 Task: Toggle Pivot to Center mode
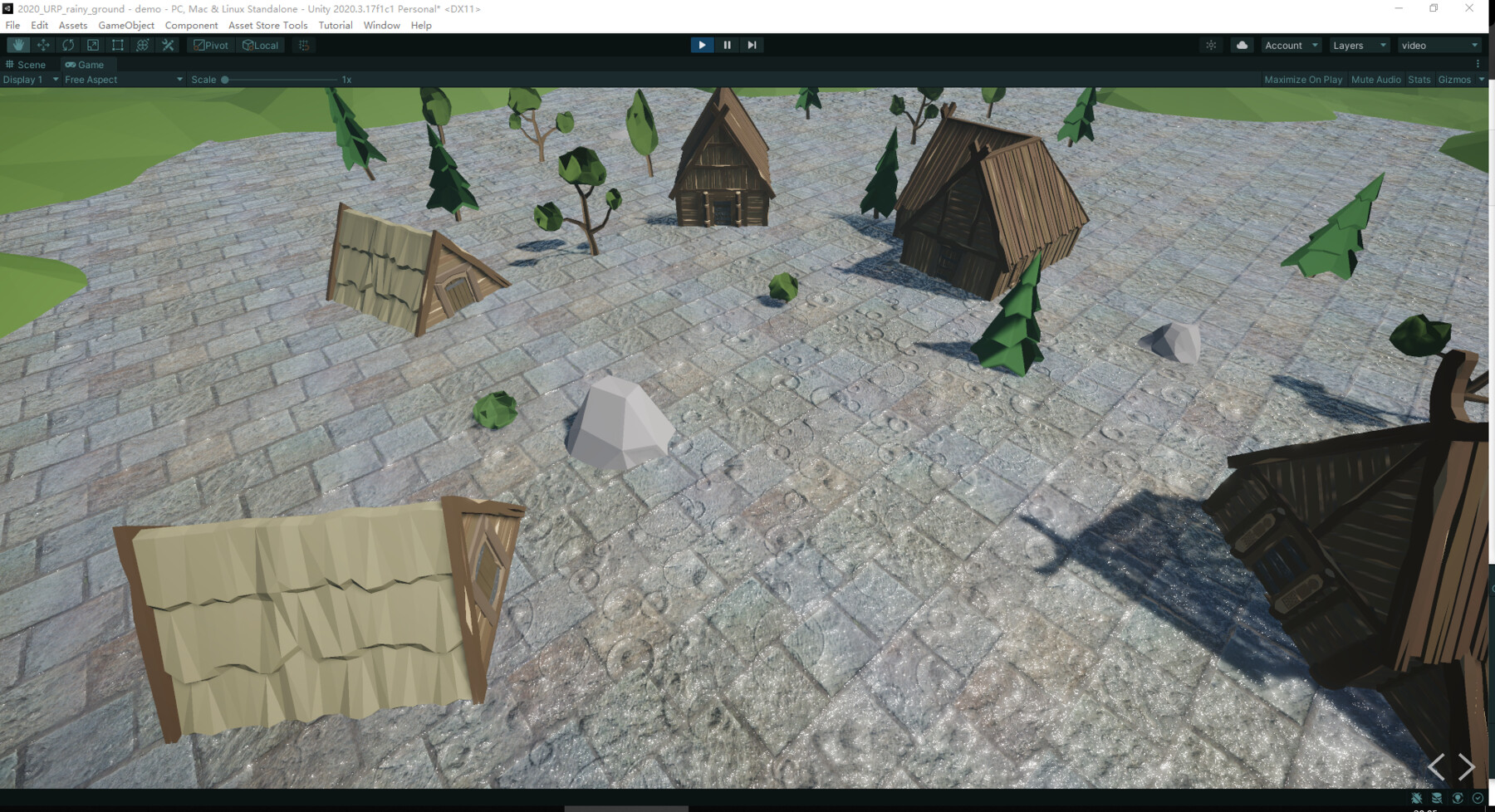click(210, 45)
